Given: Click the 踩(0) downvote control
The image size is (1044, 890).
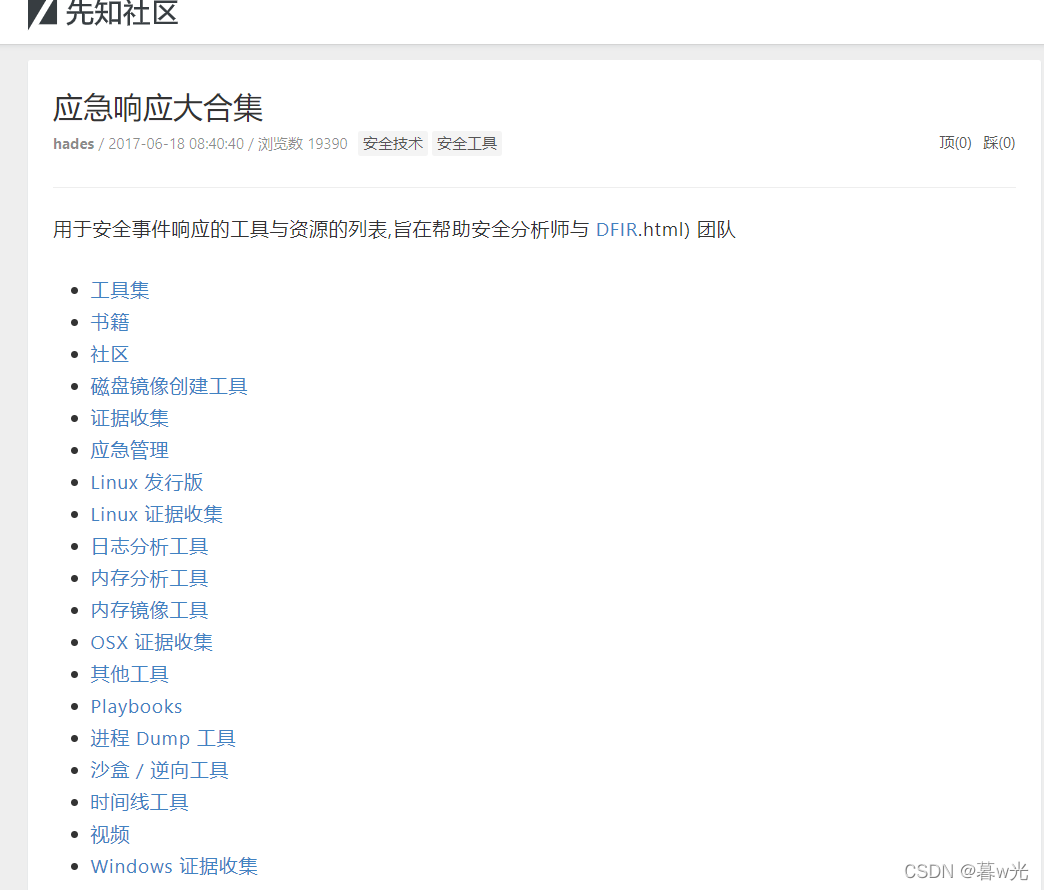Looking at the screenshot, I should 998,143.
